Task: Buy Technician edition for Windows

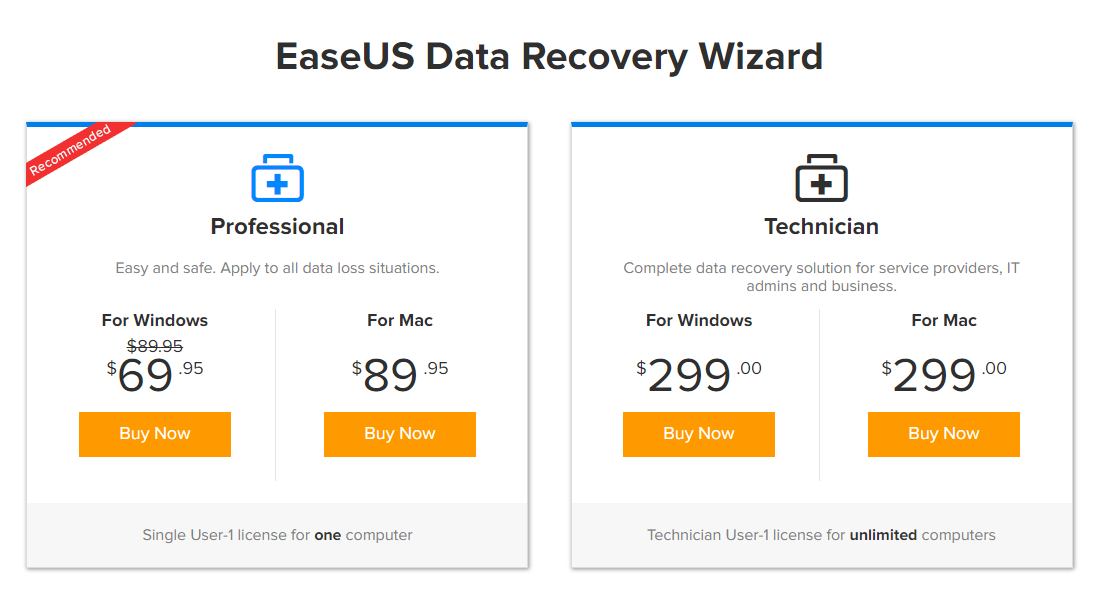Action: (x=699, y=434)
